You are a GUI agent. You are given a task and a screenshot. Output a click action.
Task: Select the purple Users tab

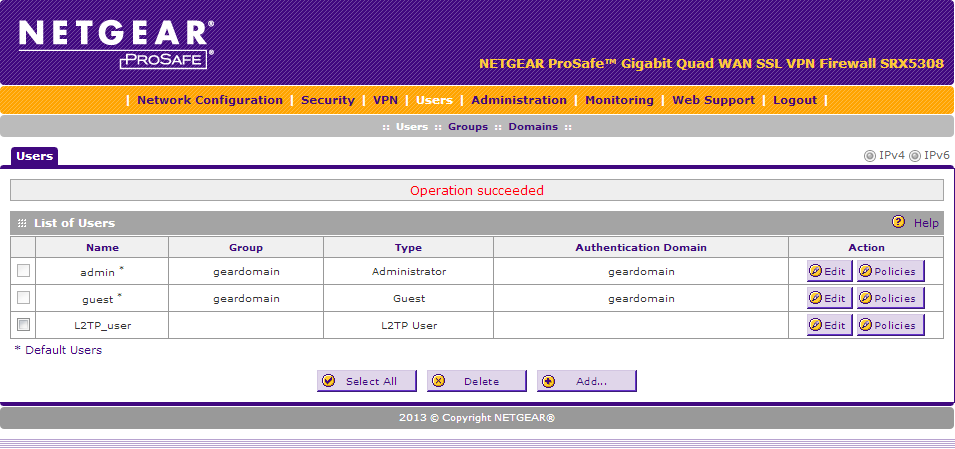click(35, 156)
